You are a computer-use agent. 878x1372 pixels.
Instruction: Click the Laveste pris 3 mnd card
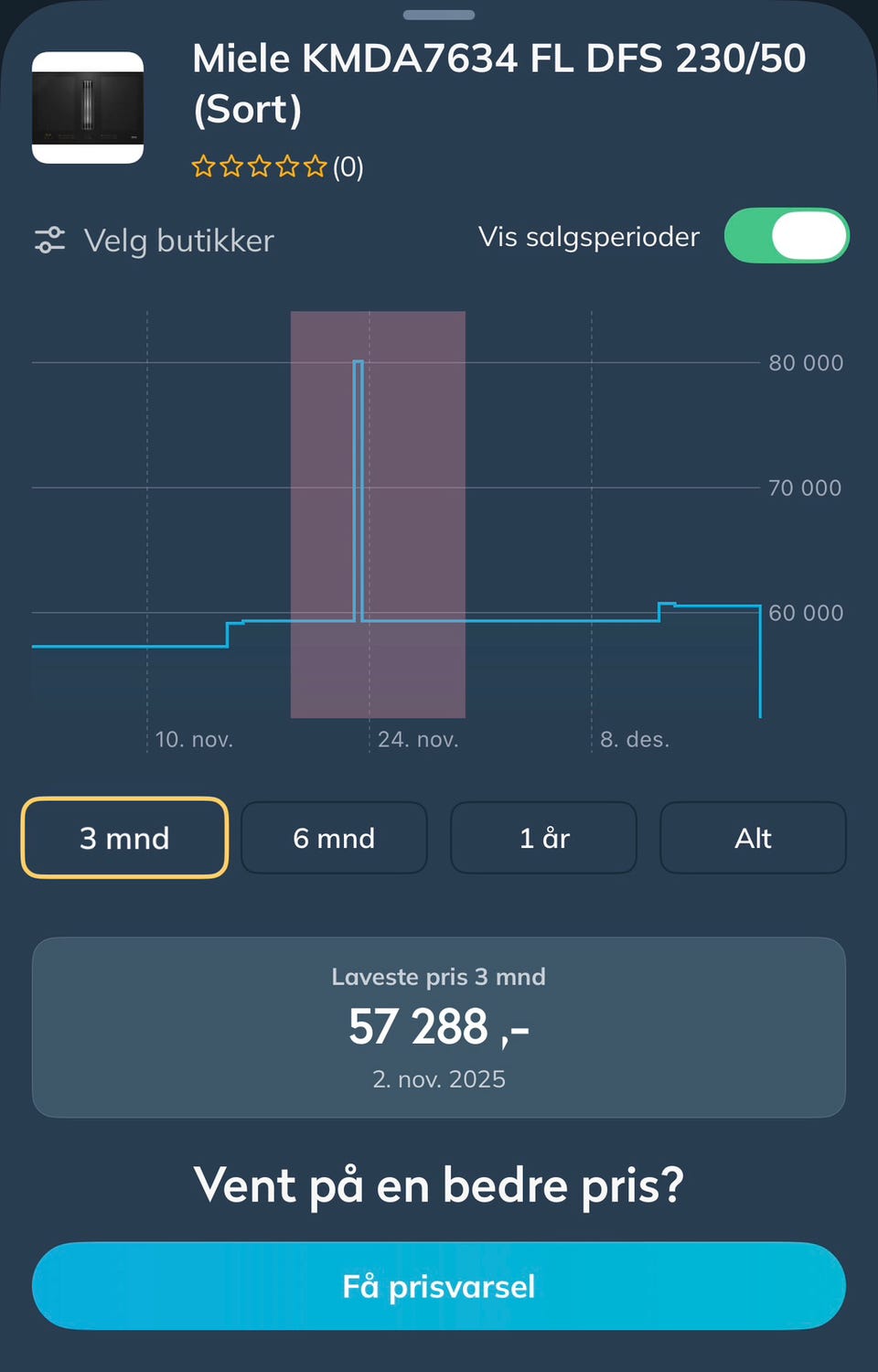pyautogui.click(x=439, y=1027)
